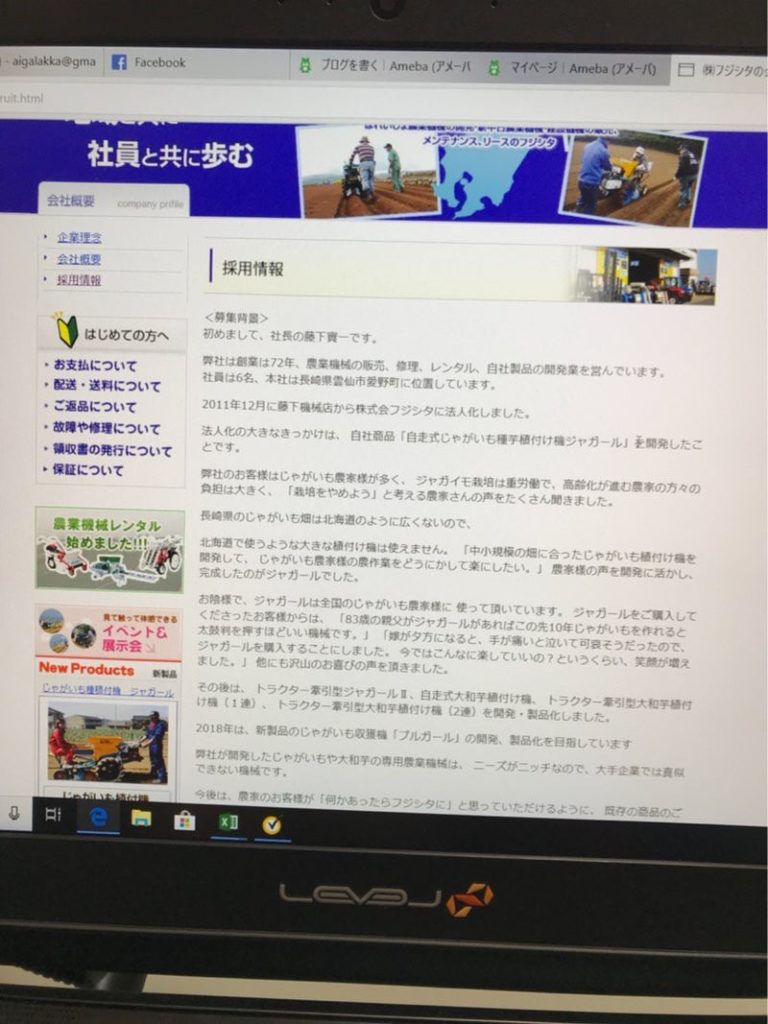
Task: Open Microsoft Store from the taskbar
Action: [184, 821]
